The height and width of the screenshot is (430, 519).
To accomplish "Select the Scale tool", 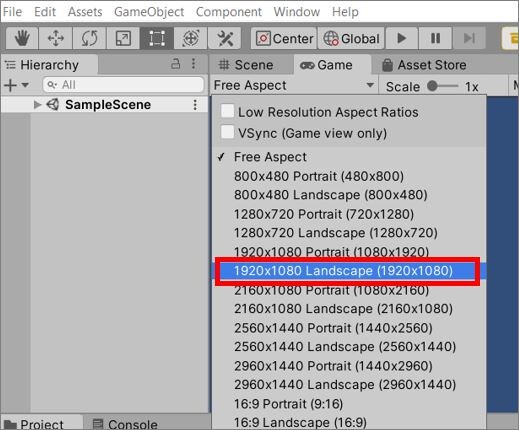I will click(x=123, y=38).
